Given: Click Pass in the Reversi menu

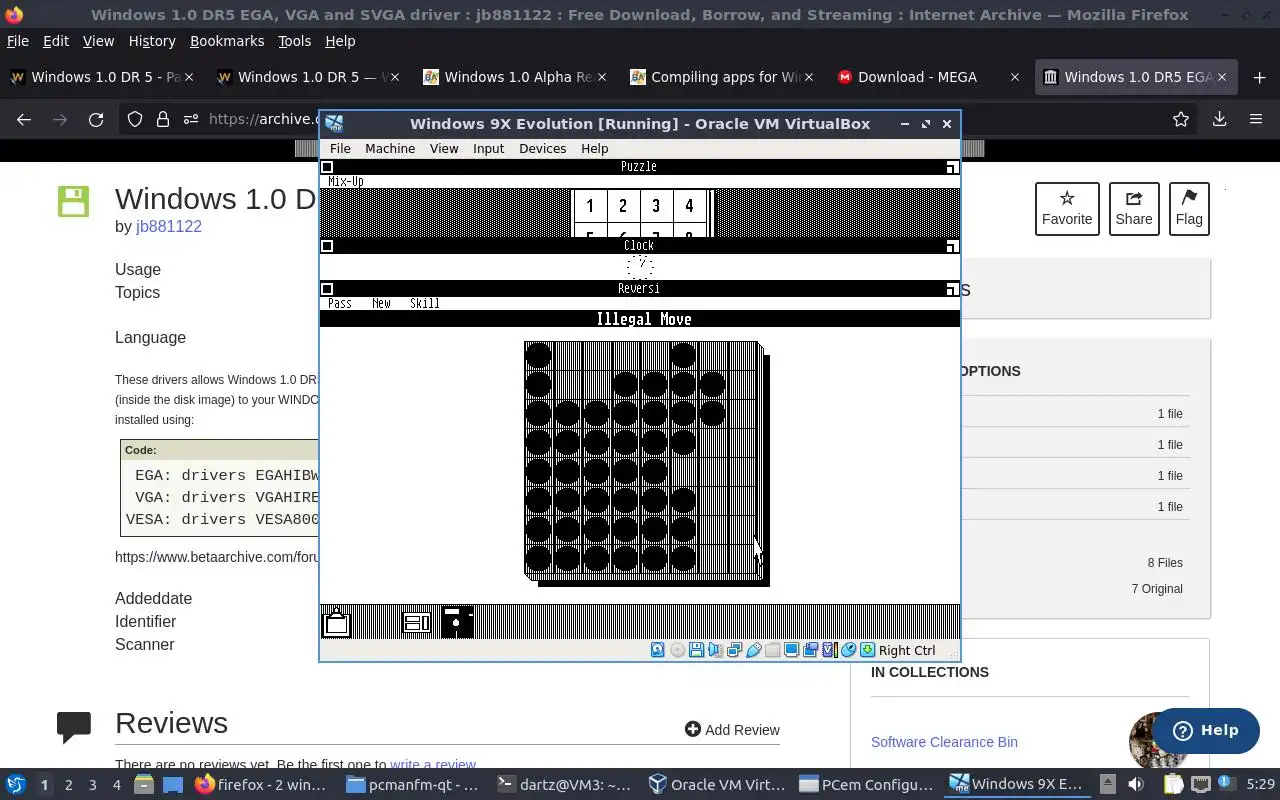Looking at the screenshot, I should [340, 303].
